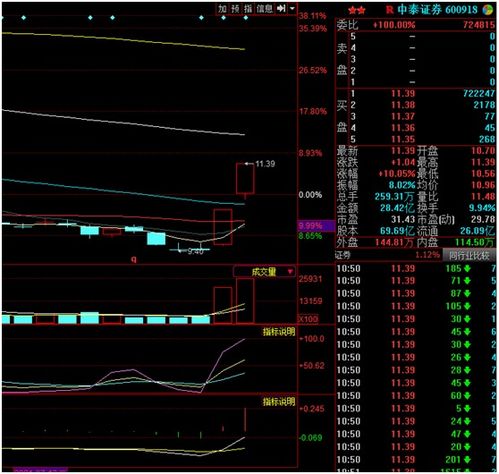Screen dimensions: 499x474
Task: Click the red R margin-trading icon
Action: click(x=390, y=10)
